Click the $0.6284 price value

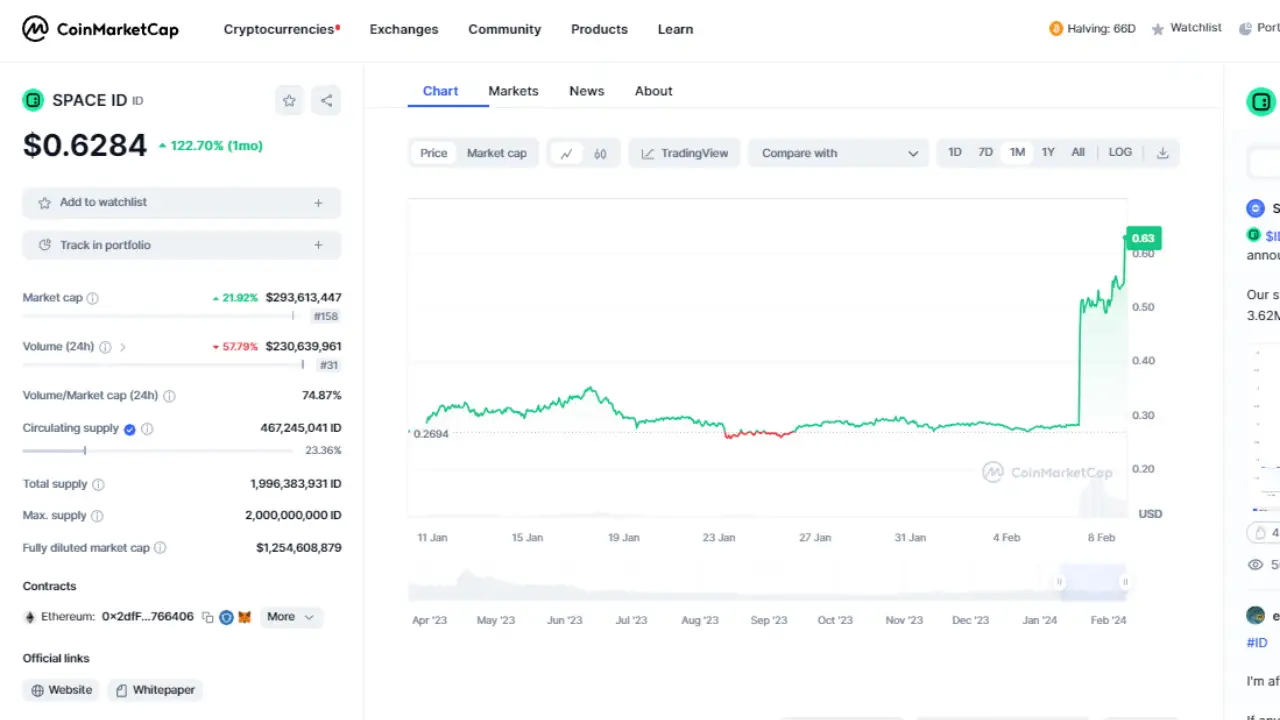85,146
